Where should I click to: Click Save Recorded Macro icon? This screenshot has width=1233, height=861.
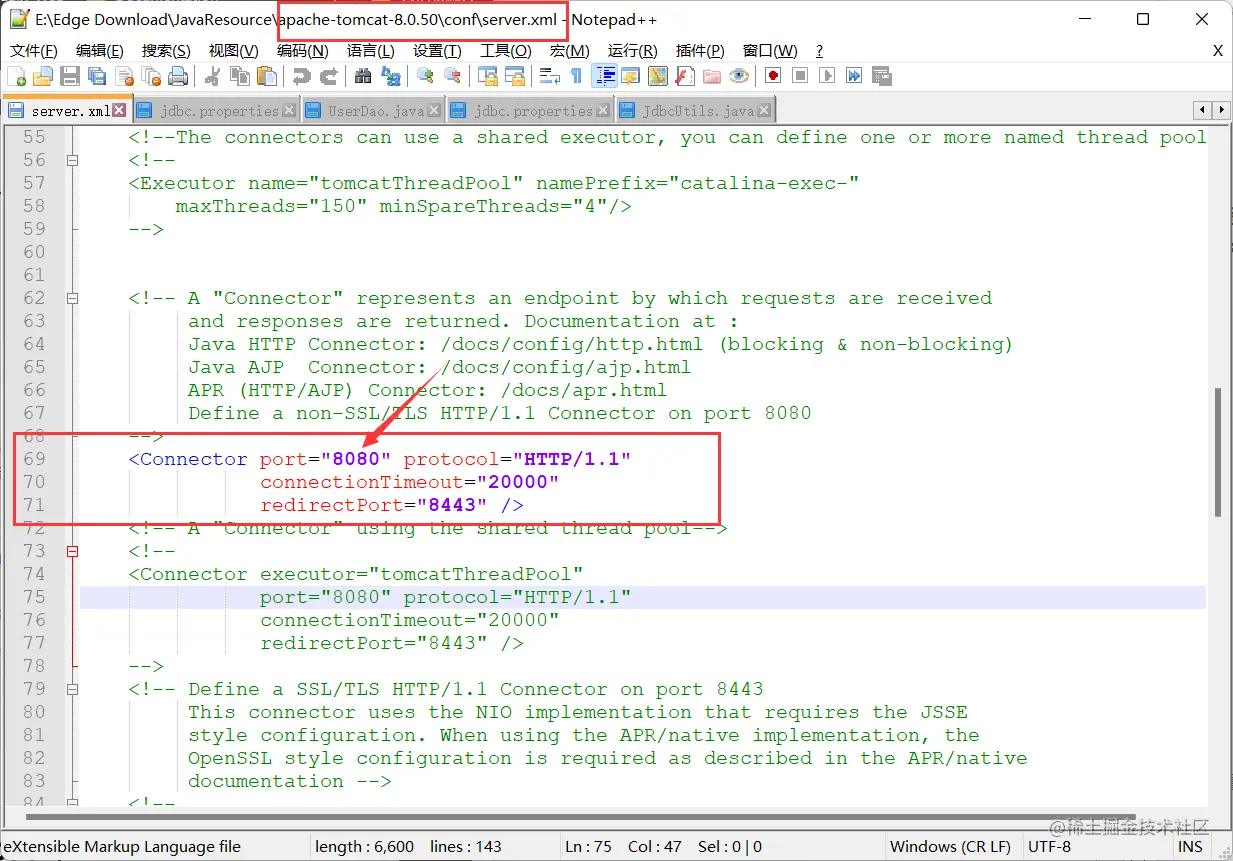tap(882, 76)
